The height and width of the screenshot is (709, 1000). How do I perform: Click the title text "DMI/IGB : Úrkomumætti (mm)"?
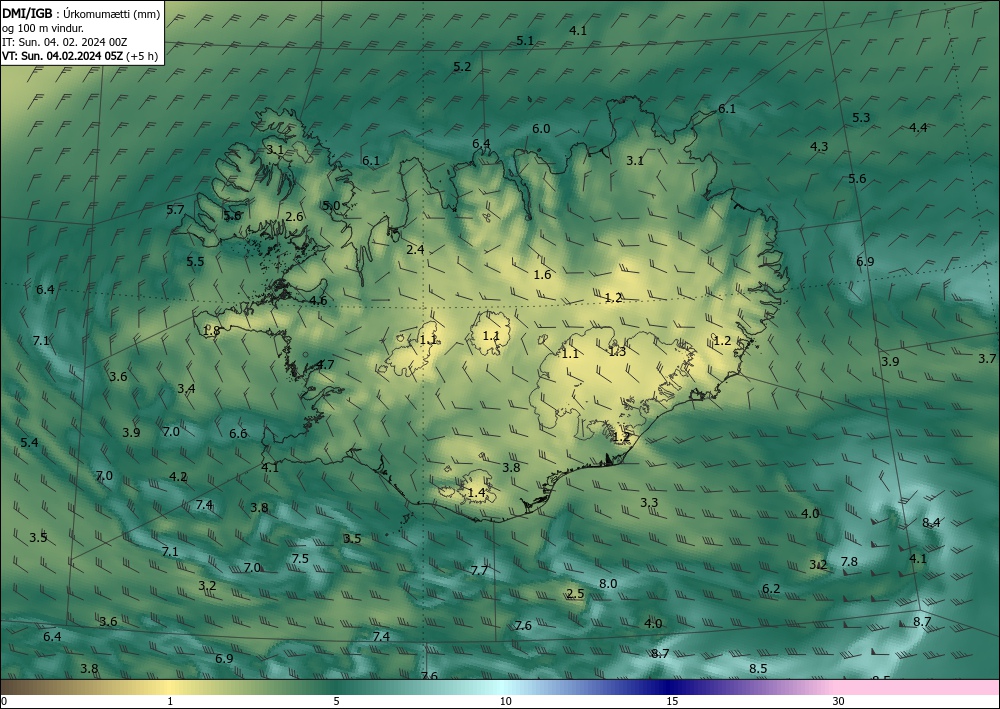pos(81,14)
